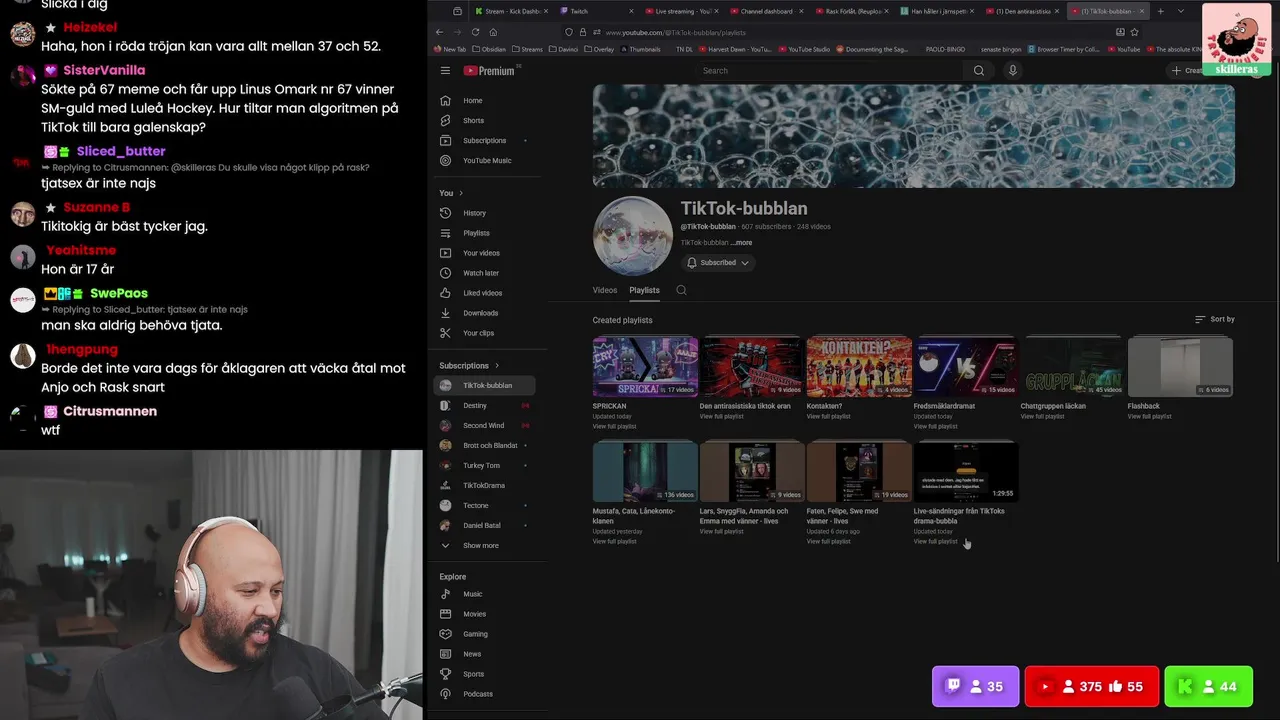The image size is (1280, 720).
Task: Open the Obsidian bookmark folder
Action: tap(489, 49)
